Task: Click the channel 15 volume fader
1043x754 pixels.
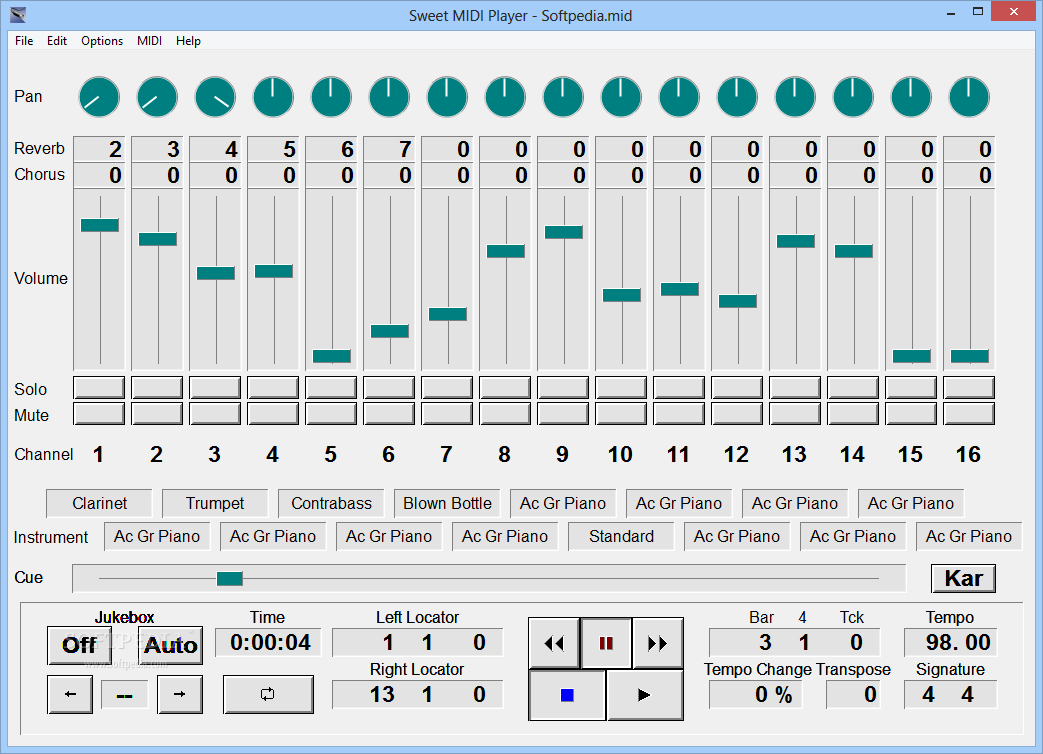Action: pyautogui.click(x=911, y=356)
